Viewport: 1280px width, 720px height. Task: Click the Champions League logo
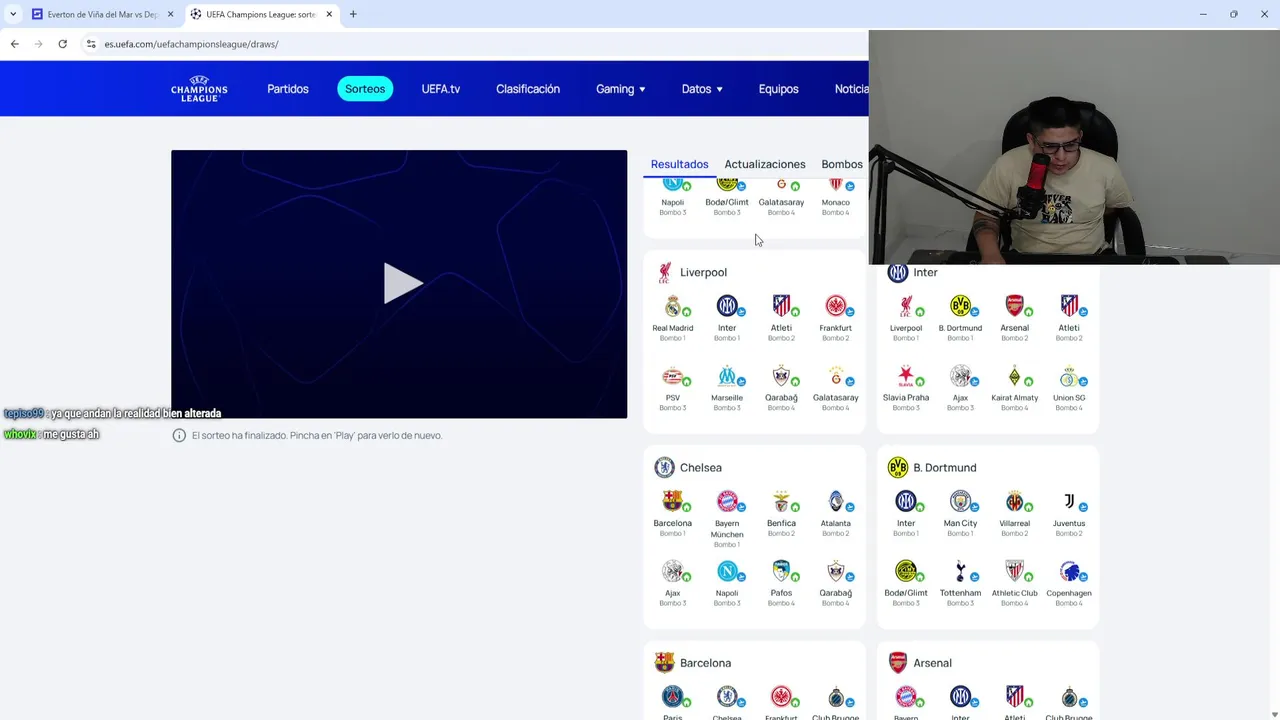tap(199, 89)
